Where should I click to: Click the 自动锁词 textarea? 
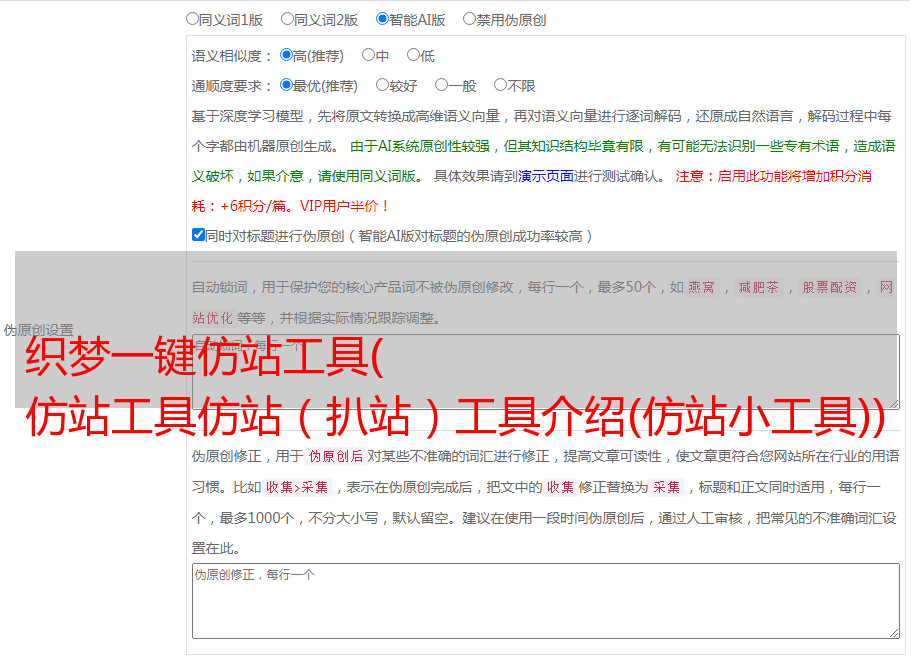point(546,372)
